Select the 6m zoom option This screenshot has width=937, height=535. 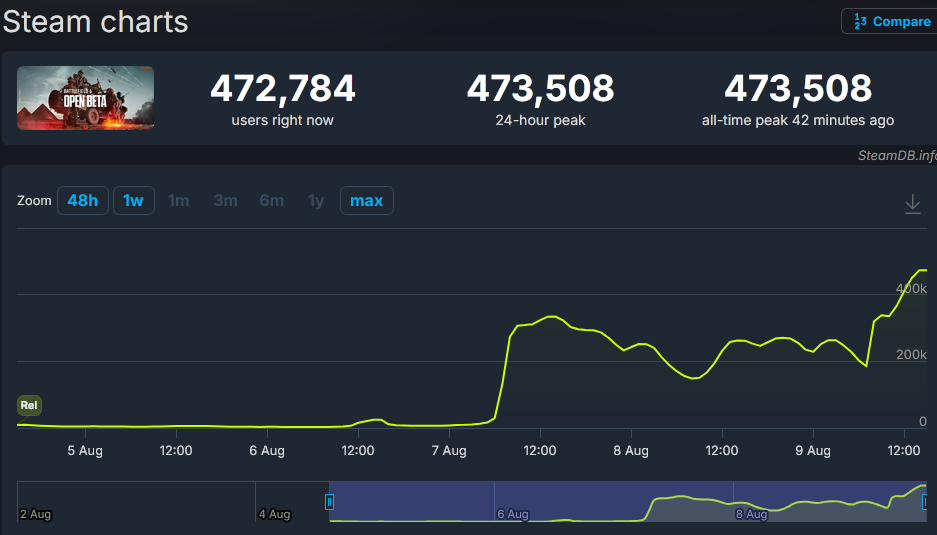[x=271, y=200]
